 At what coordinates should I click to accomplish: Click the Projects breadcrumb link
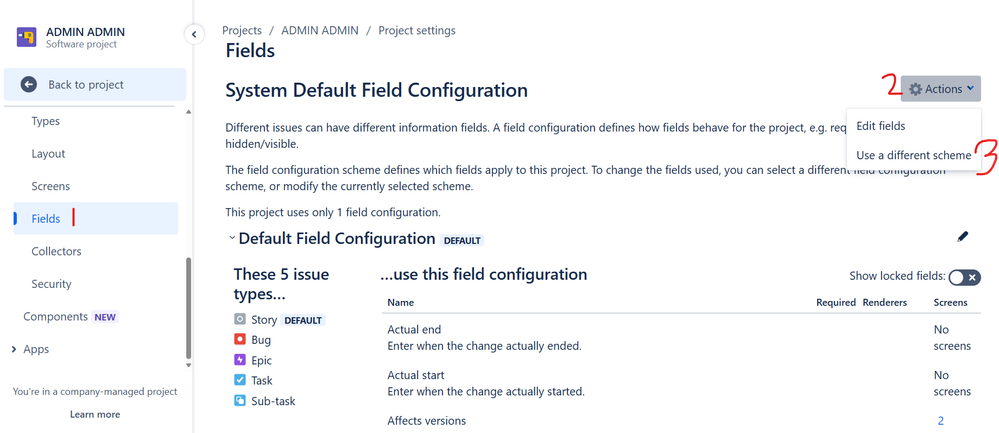[x=243, y=30]
